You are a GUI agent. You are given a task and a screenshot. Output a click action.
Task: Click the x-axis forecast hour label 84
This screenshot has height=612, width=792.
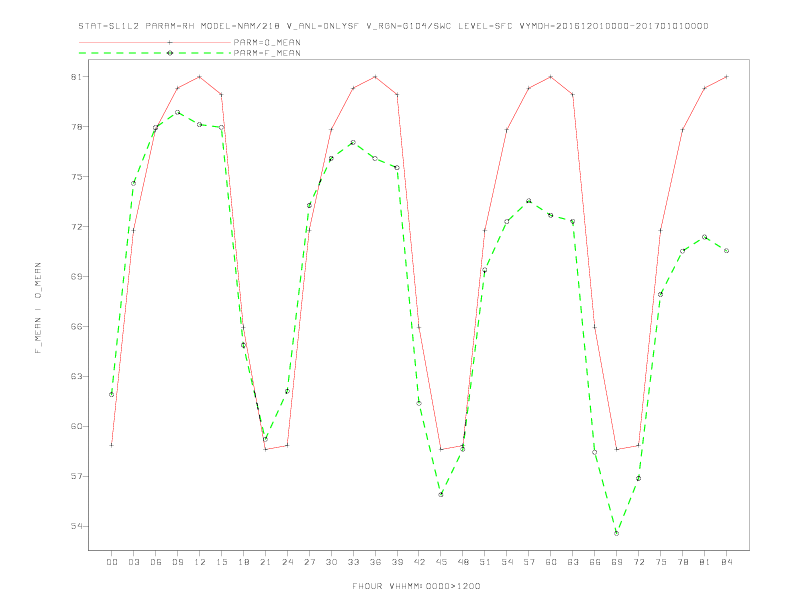click(727, 562)
